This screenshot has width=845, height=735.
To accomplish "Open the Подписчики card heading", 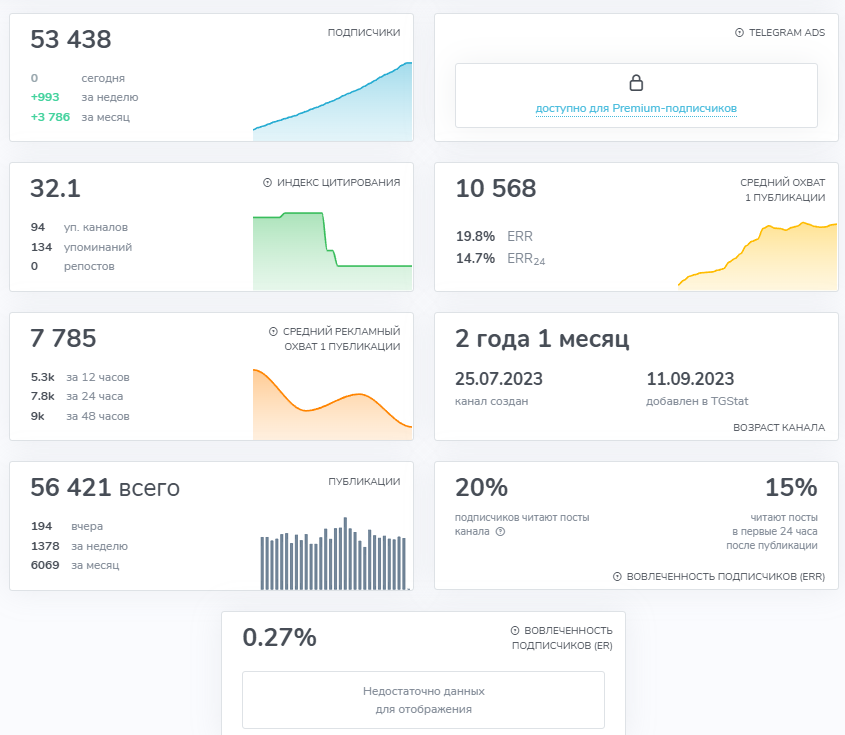I will [x=364, y=33].
